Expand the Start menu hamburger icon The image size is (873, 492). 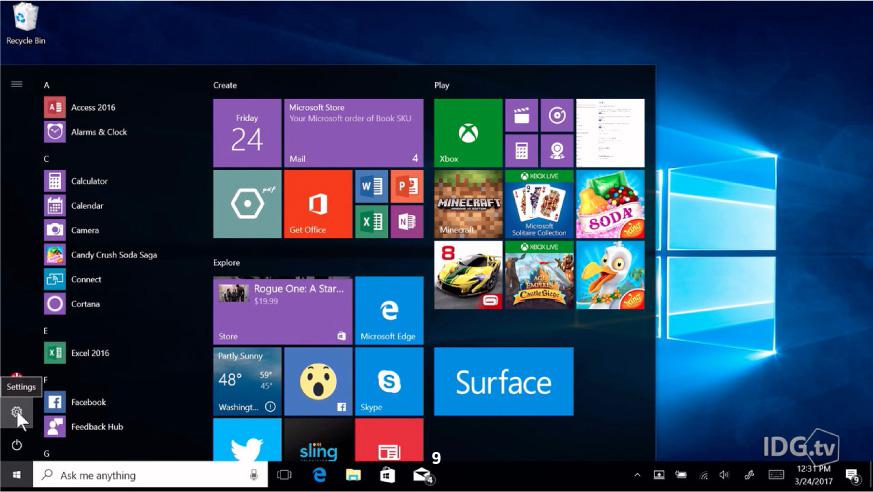pos(17,84)
